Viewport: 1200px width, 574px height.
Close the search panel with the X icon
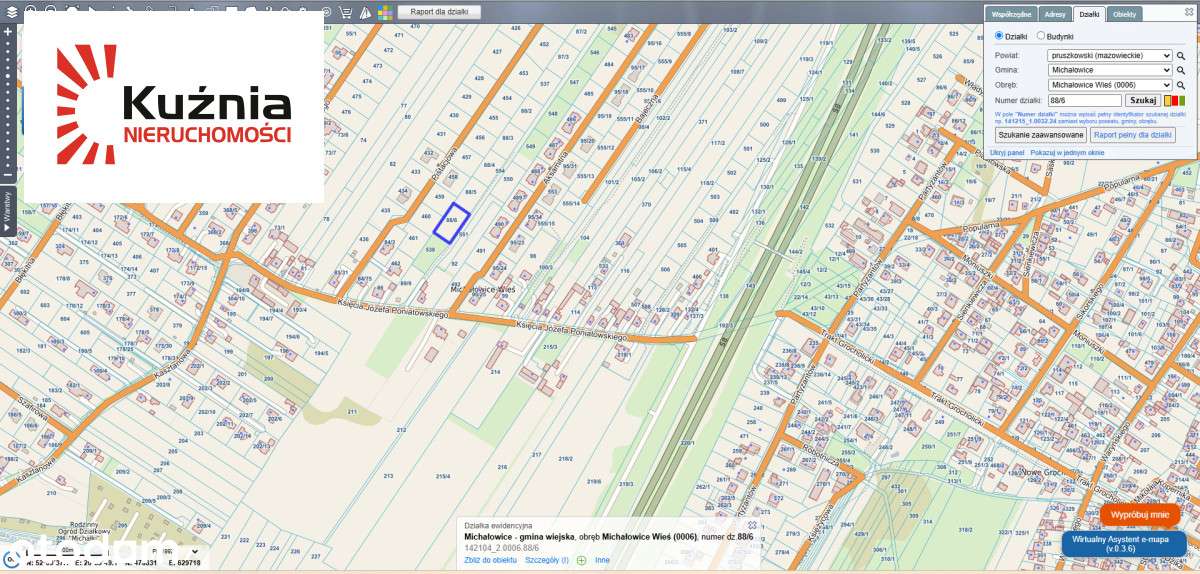[x=1189, y=14]
